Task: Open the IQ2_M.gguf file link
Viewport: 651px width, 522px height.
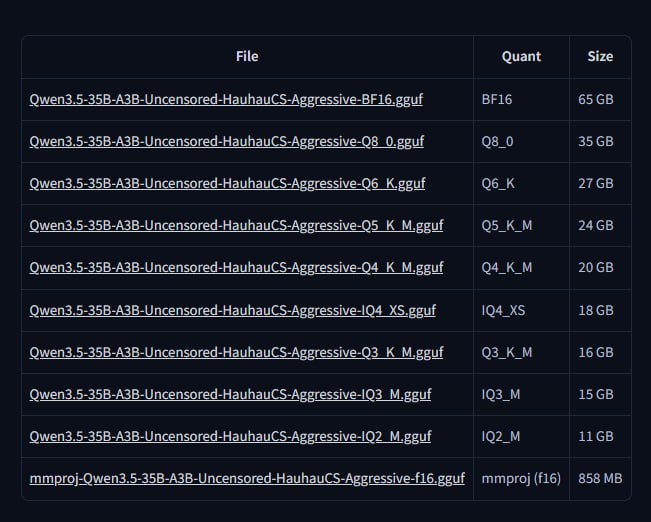Action: point(231,436)
